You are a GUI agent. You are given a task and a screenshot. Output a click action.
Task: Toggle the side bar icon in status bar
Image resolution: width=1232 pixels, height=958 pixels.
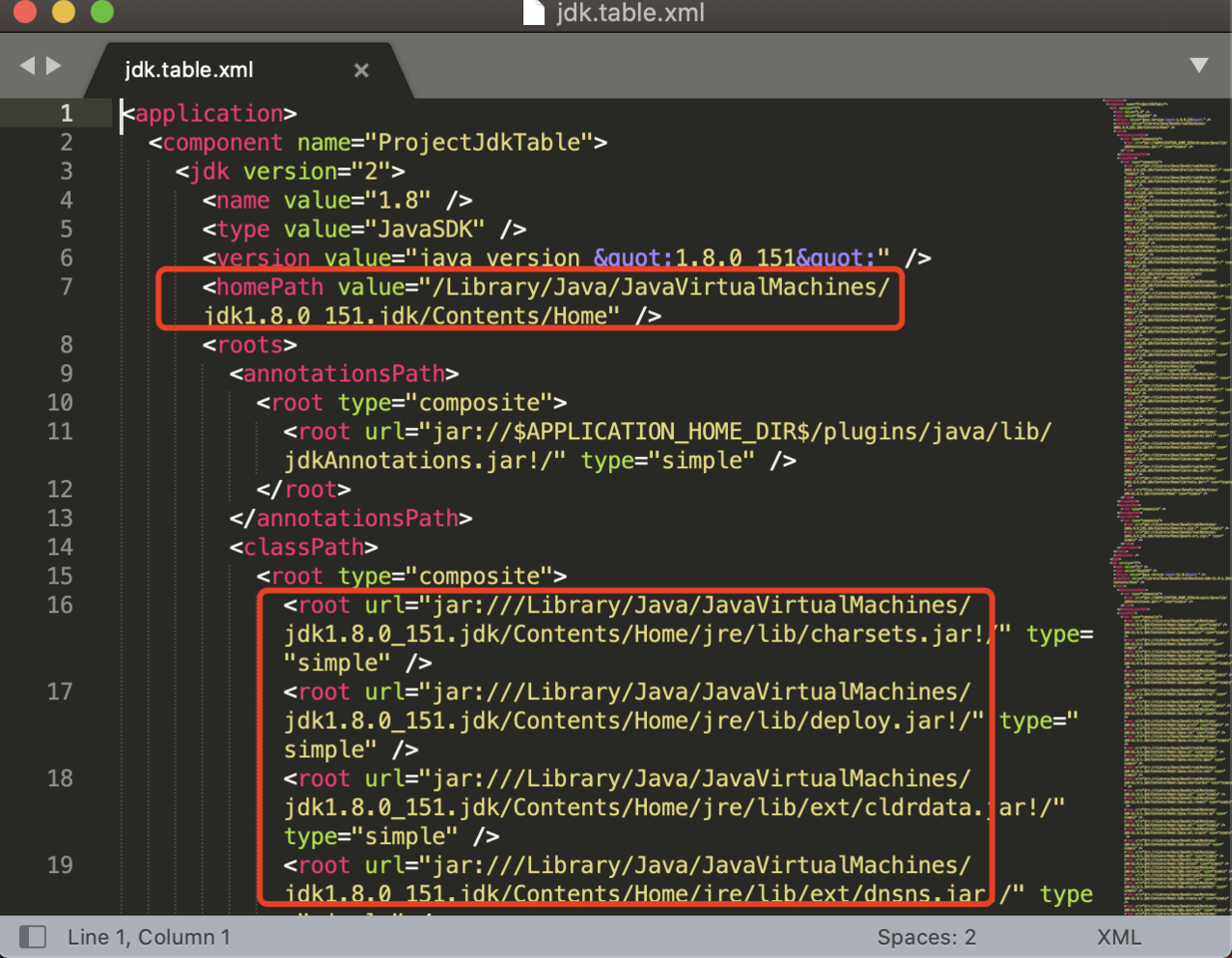pyautogui.click(x=33, y=937)
